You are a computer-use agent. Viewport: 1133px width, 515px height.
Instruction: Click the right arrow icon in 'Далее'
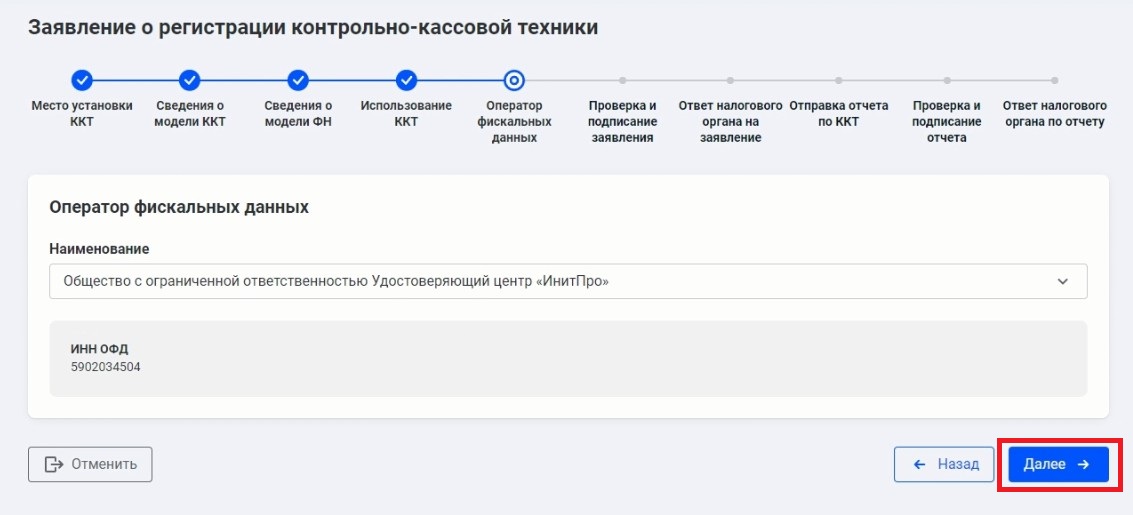point(1083,464)
